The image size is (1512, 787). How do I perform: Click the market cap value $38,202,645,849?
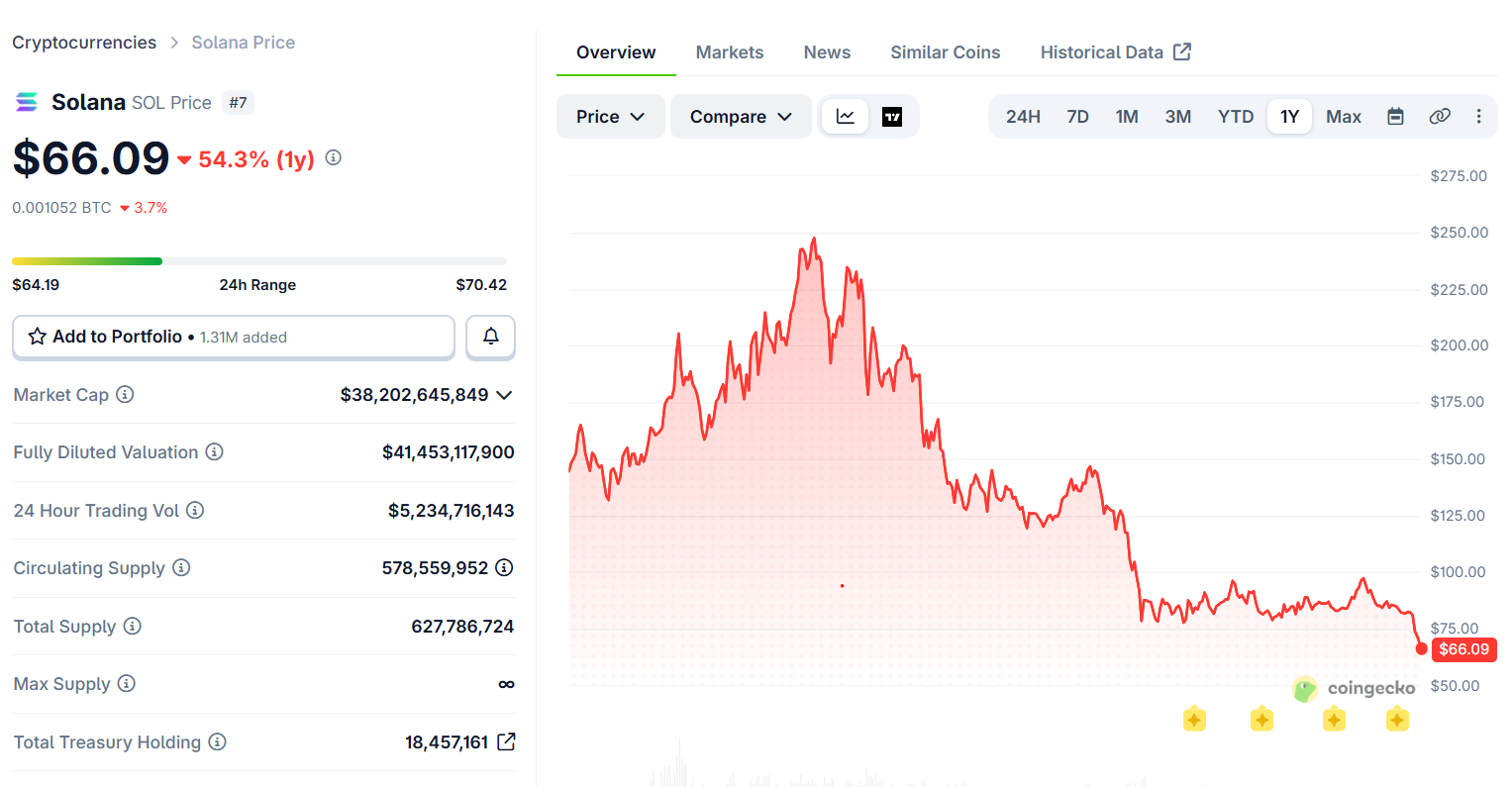click(414, 395)
